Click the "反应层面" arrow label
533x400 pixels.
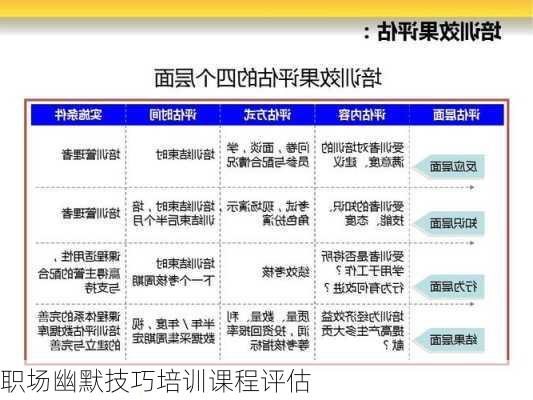pyautogui.click(x=449, y=167)
